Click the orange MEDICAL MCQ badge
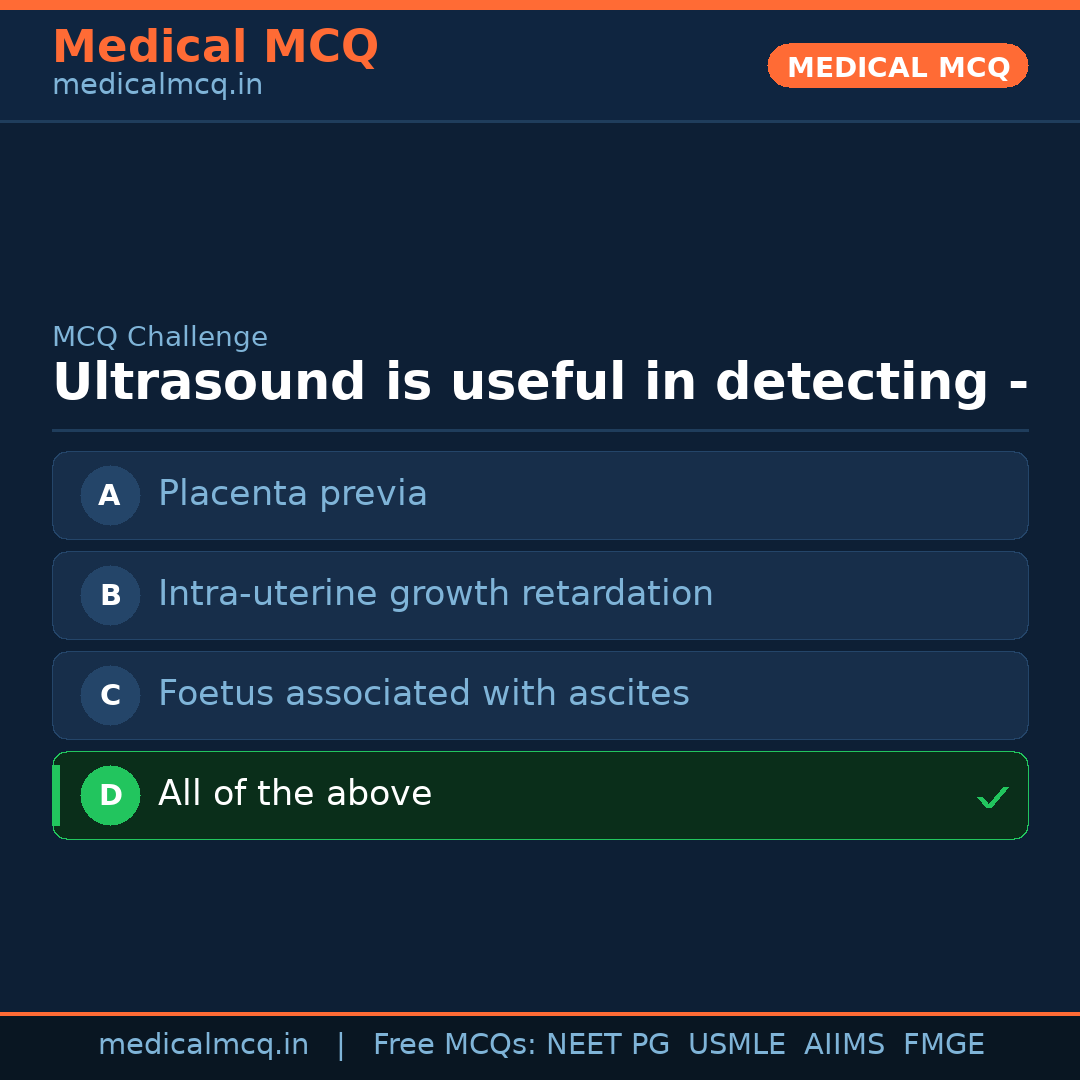Viewport: 1080px width, 1080px height. point(897,66)
